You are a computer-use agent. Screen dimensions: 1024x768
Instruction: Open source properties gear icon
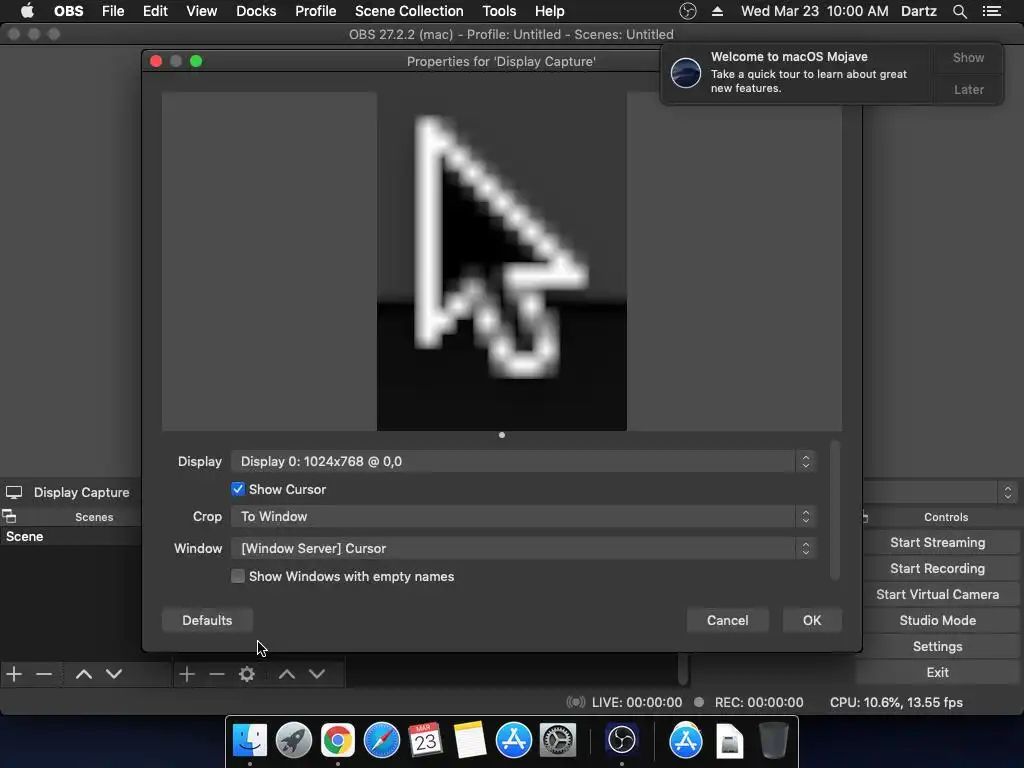247,673
